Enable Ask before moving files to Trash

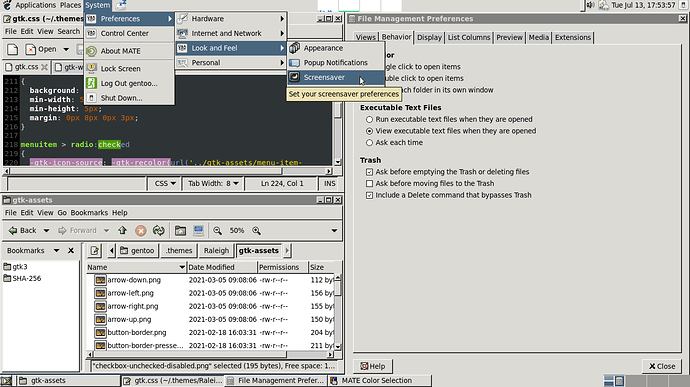click(369, 184)
